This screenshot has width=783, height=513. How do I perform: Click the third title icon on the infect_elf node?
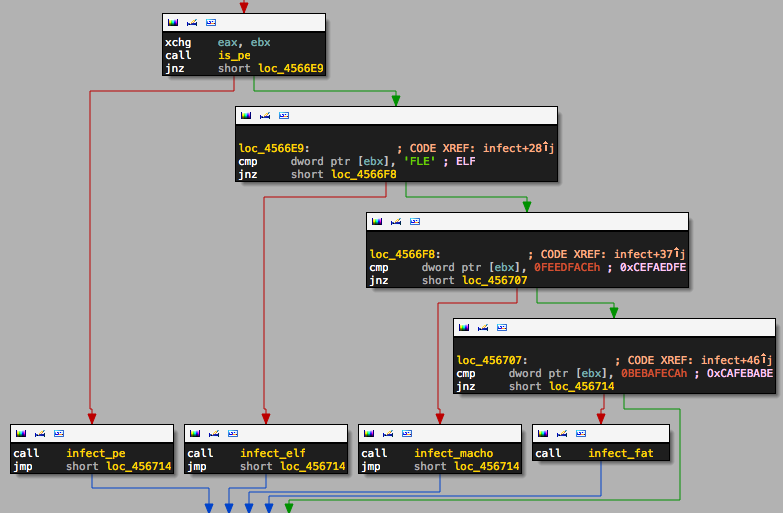[233, 433]
